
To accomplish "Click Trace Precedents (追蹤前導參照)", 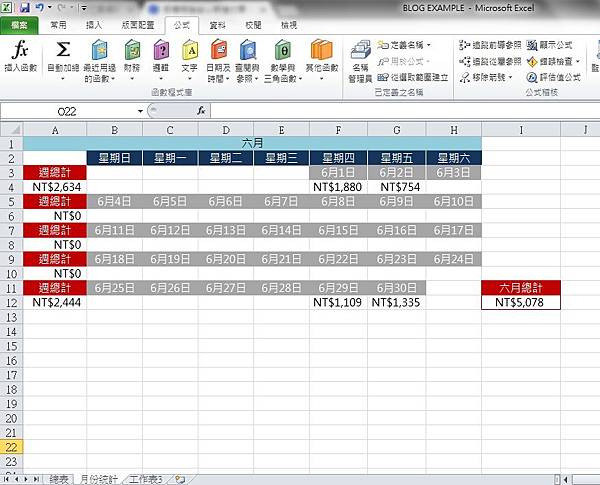I will (490, 45).
